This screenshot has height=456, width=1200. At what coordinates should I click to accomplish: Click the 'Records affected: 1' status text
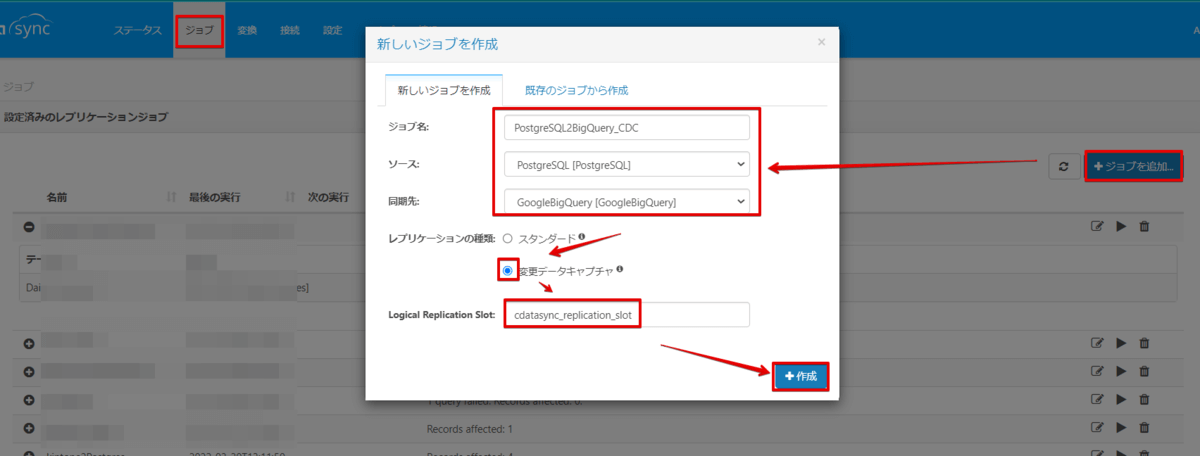(x=468, y=430)
